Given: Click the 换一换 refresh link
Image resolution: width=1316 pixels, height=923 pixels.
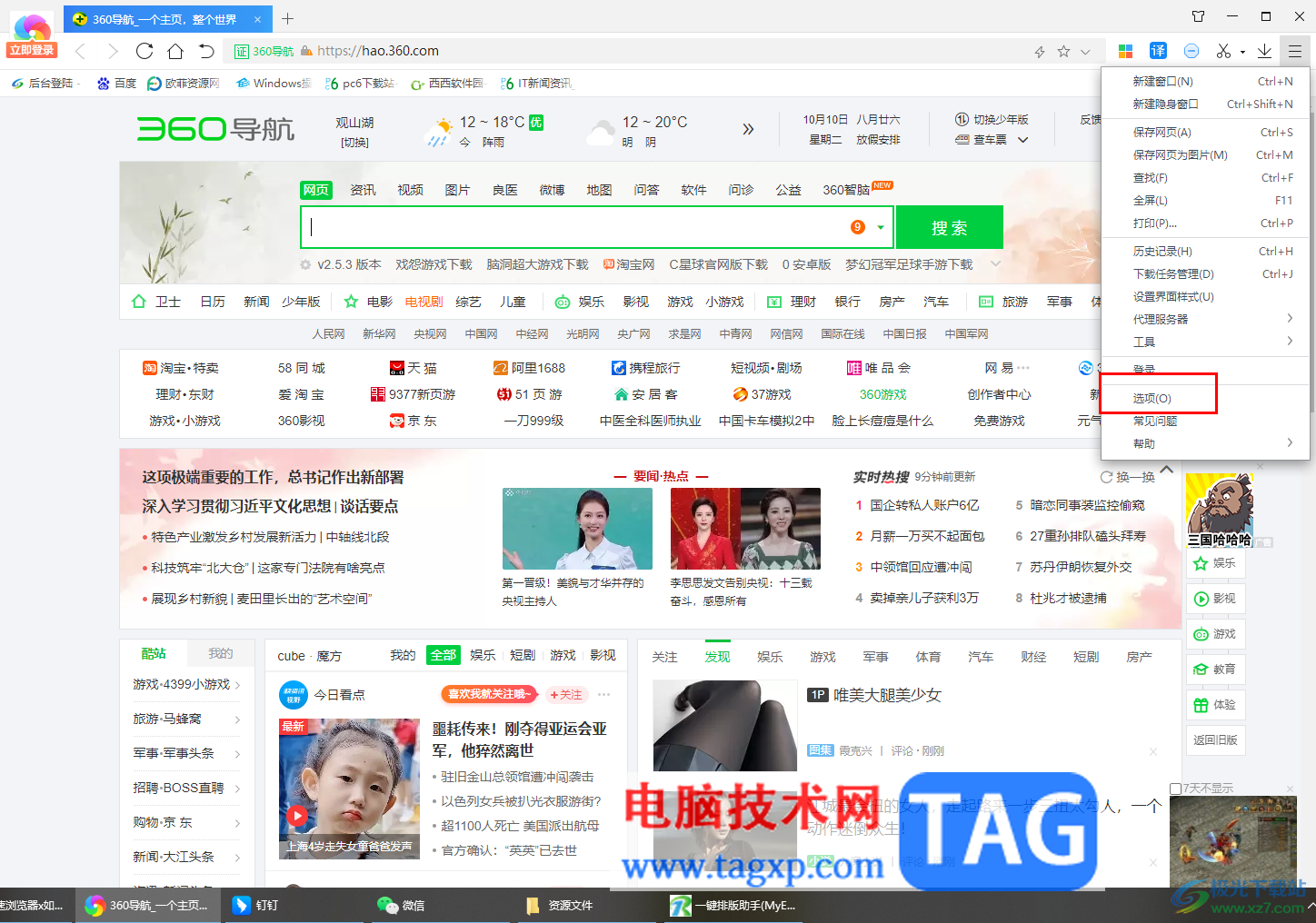Looking at the screenshot, I should point(1128,477).
